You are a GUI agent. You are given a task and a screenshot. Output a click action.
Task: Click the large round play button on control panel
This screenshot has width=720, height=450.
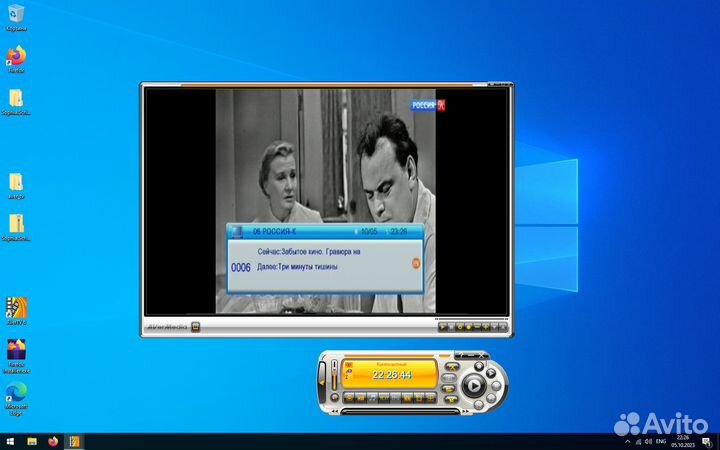pyautogui.click(x=474, y=385)
